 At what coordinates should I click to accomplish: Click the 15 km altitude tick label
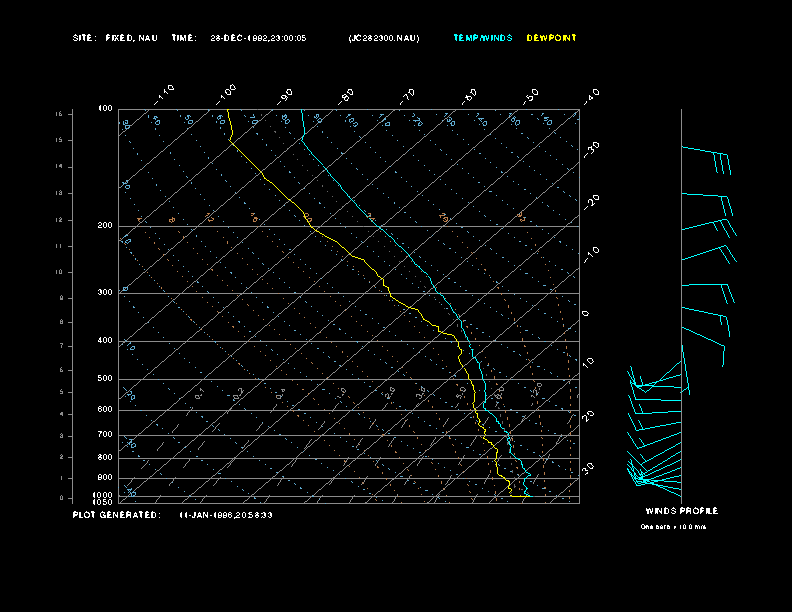[59, 114]
